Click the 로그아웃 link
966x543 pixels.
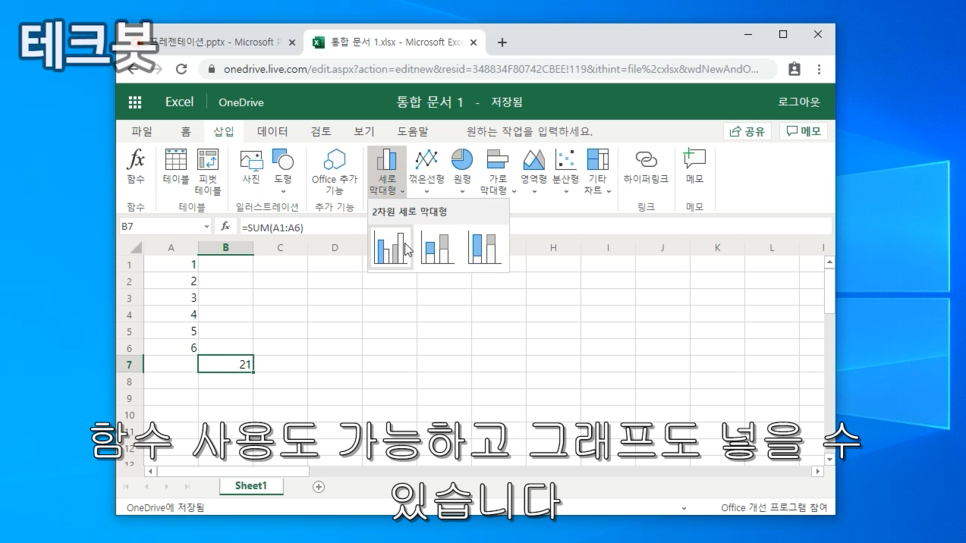click(798, 102)
